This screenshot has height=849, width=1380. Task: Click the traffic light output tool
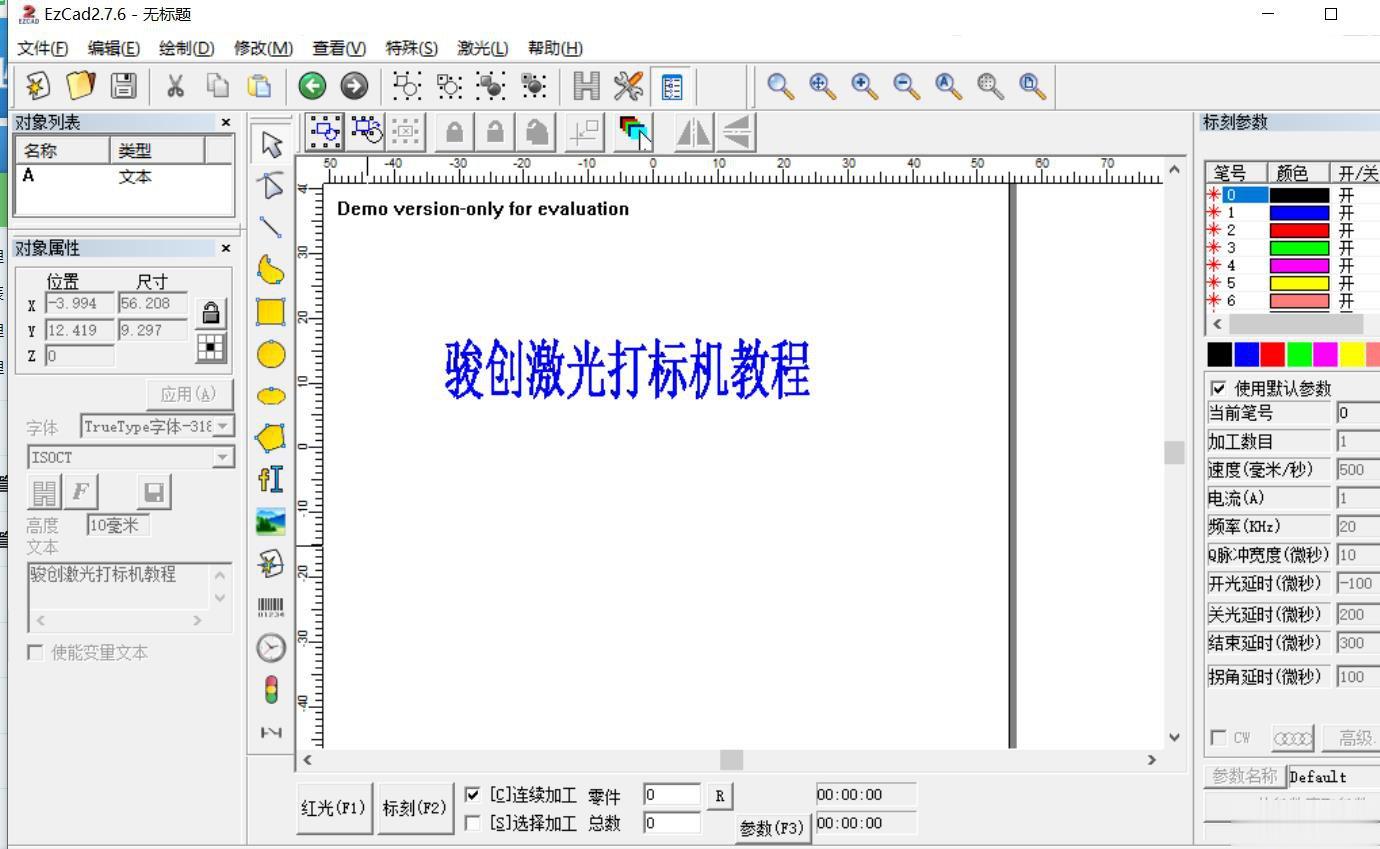pyautogui.click(x=271, y=691)
